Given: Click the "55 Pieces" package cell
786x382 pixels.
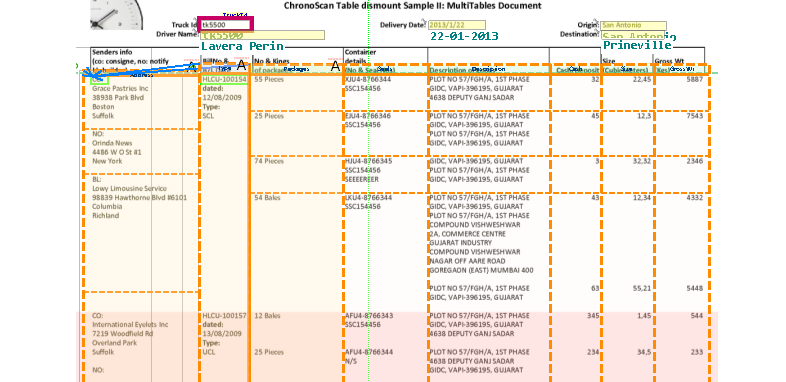Looking at the screenshot, I should tap(269, 79).
